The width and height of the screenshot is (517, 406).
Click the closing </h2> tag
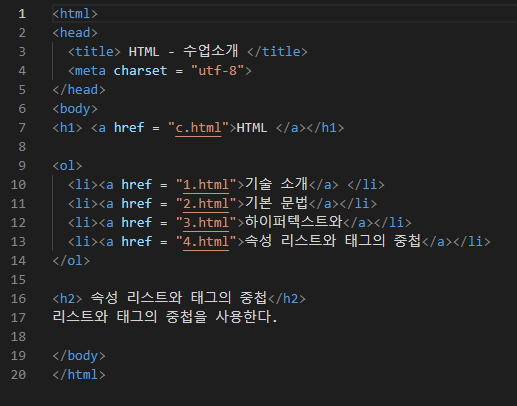click(287, 299)
